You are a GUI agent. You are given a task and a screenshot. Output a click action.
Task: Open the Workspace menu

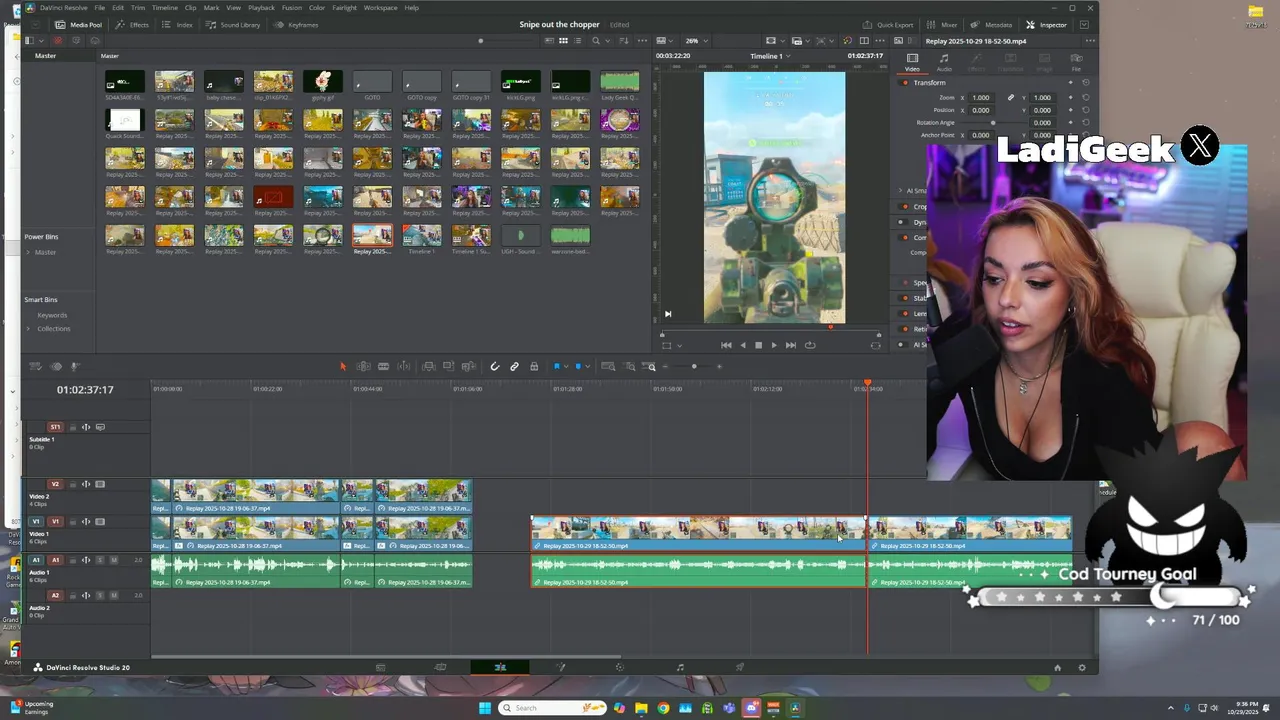(x=380, y=8)
